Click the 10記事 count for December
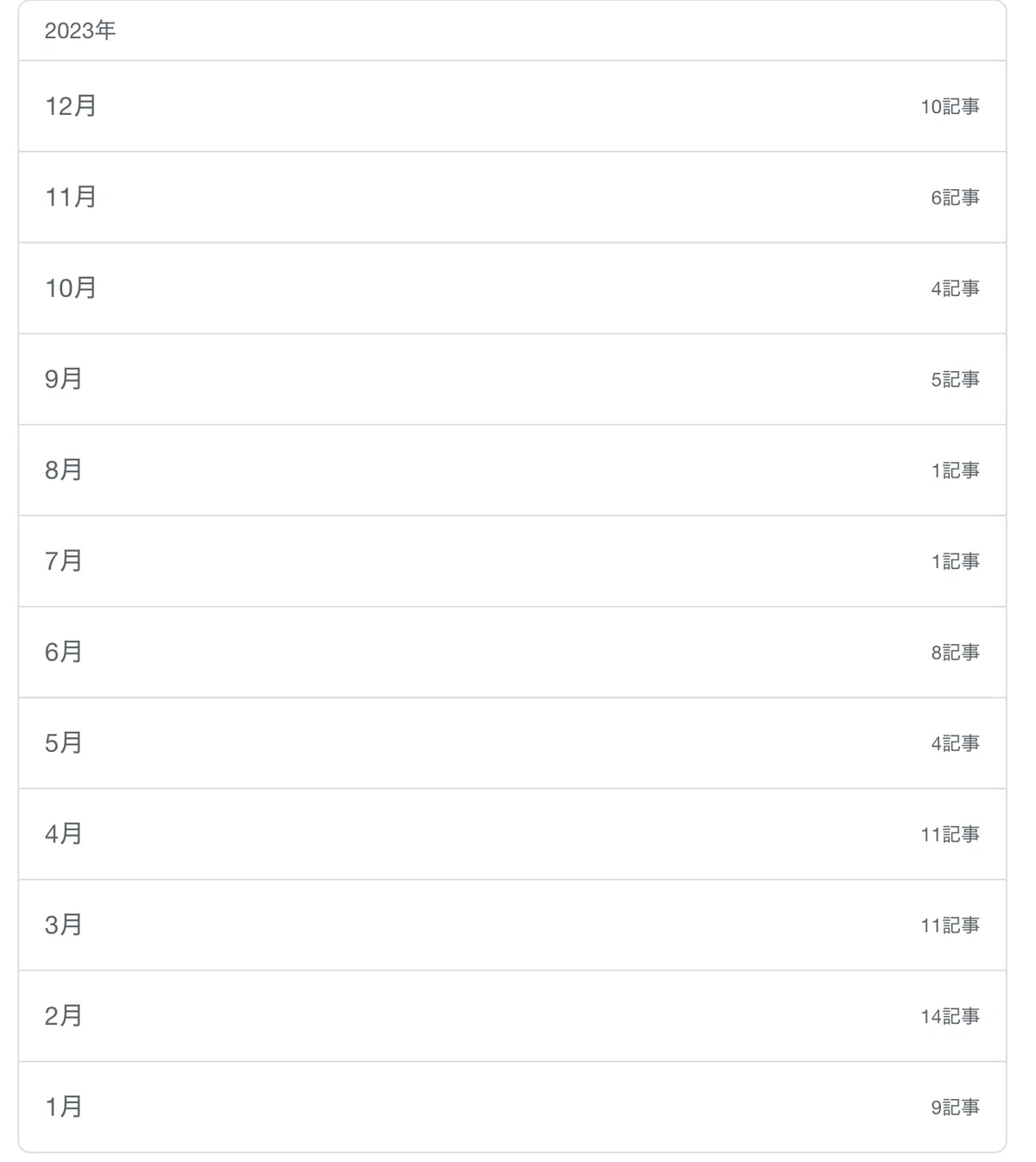Image resolution: width=1036 pixels, height=1162 pixels. click(x=950, y=107)
